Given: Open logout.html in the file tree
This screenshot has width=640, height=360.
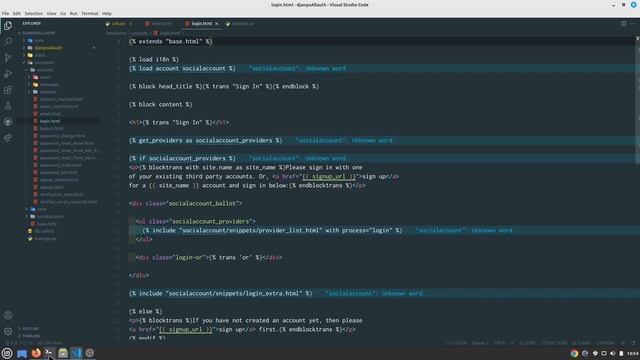Looking at the screenshot, I should (51, 129).
